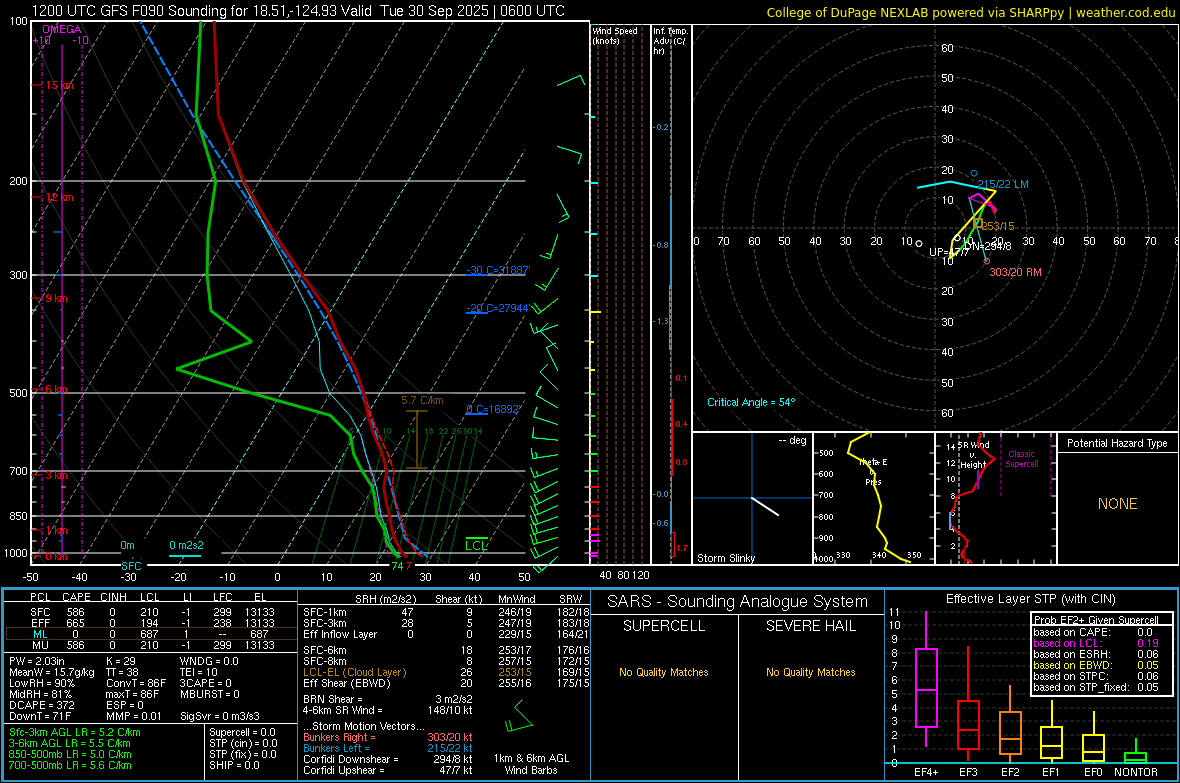The image size is (1180, 783).
Task: Click the 15 km height marker
Action: click(59, 85)
